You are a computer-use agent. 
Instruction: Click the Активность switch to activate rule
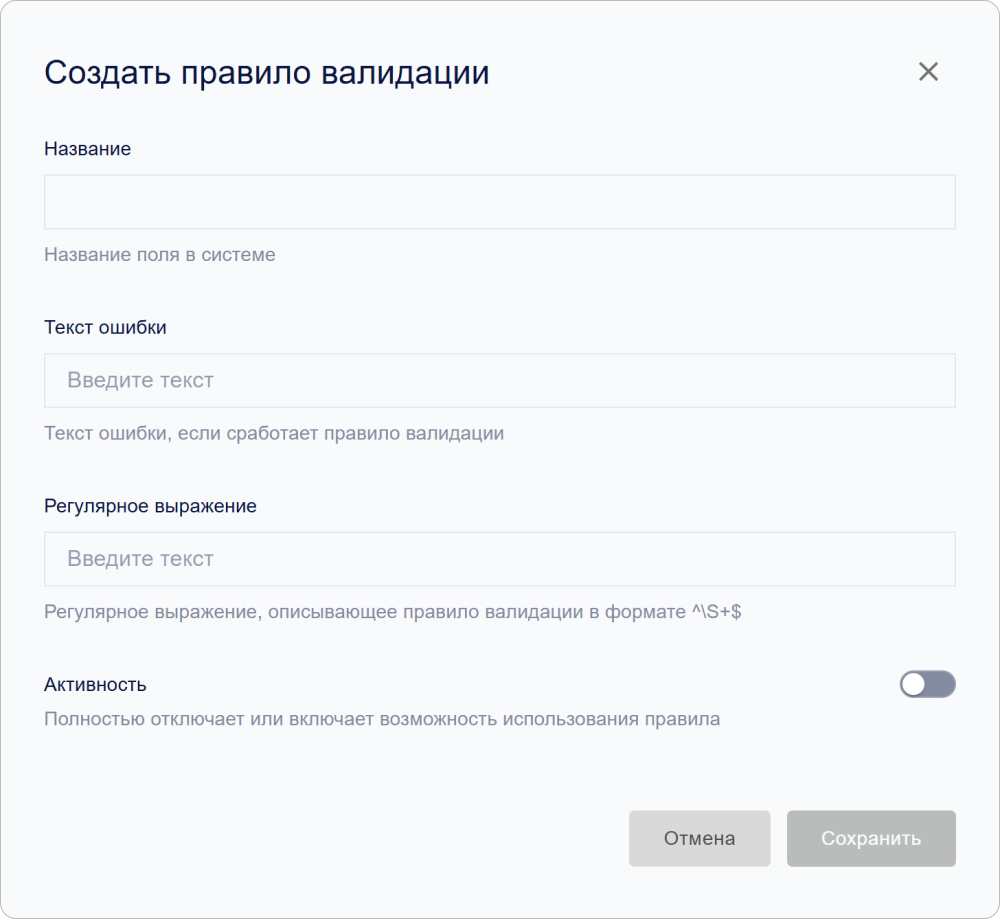coord(927,684)
